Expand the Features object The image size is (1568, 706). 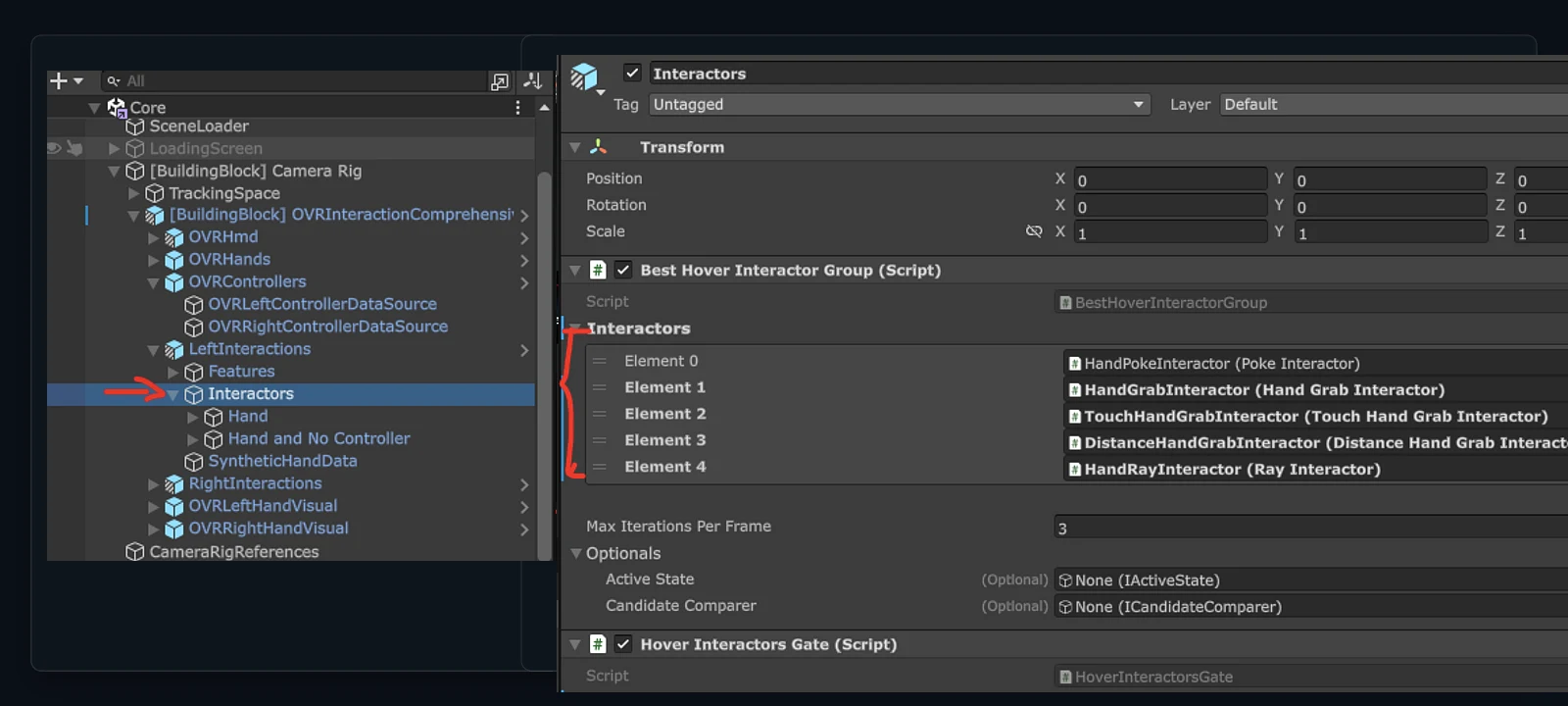172,372
